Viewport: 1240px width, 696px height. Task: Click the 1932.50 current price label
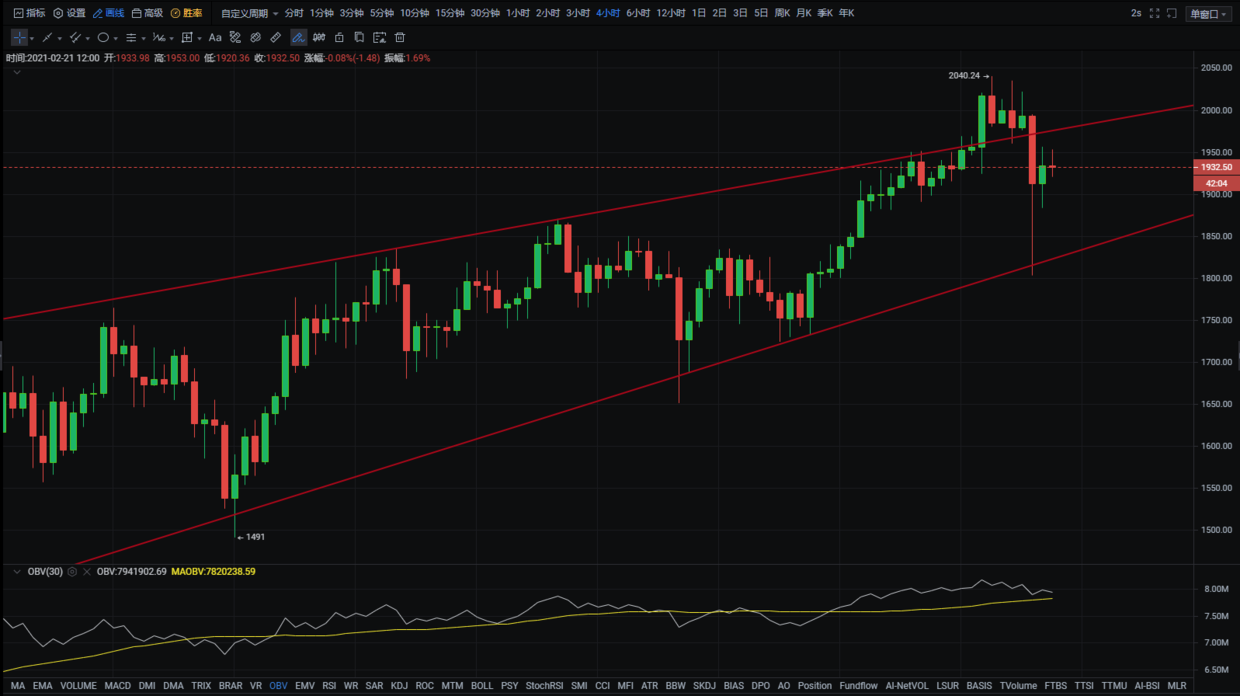click(1217, 167)
